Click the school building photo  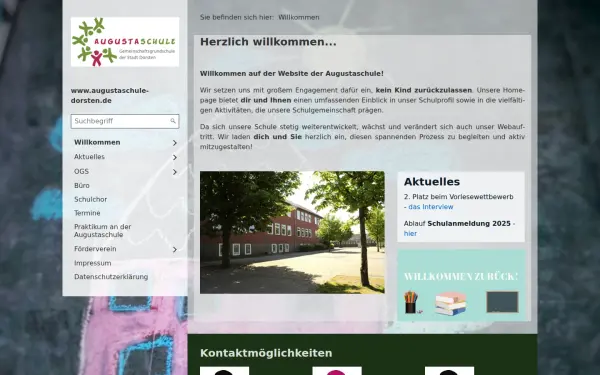tap(292, 232)
